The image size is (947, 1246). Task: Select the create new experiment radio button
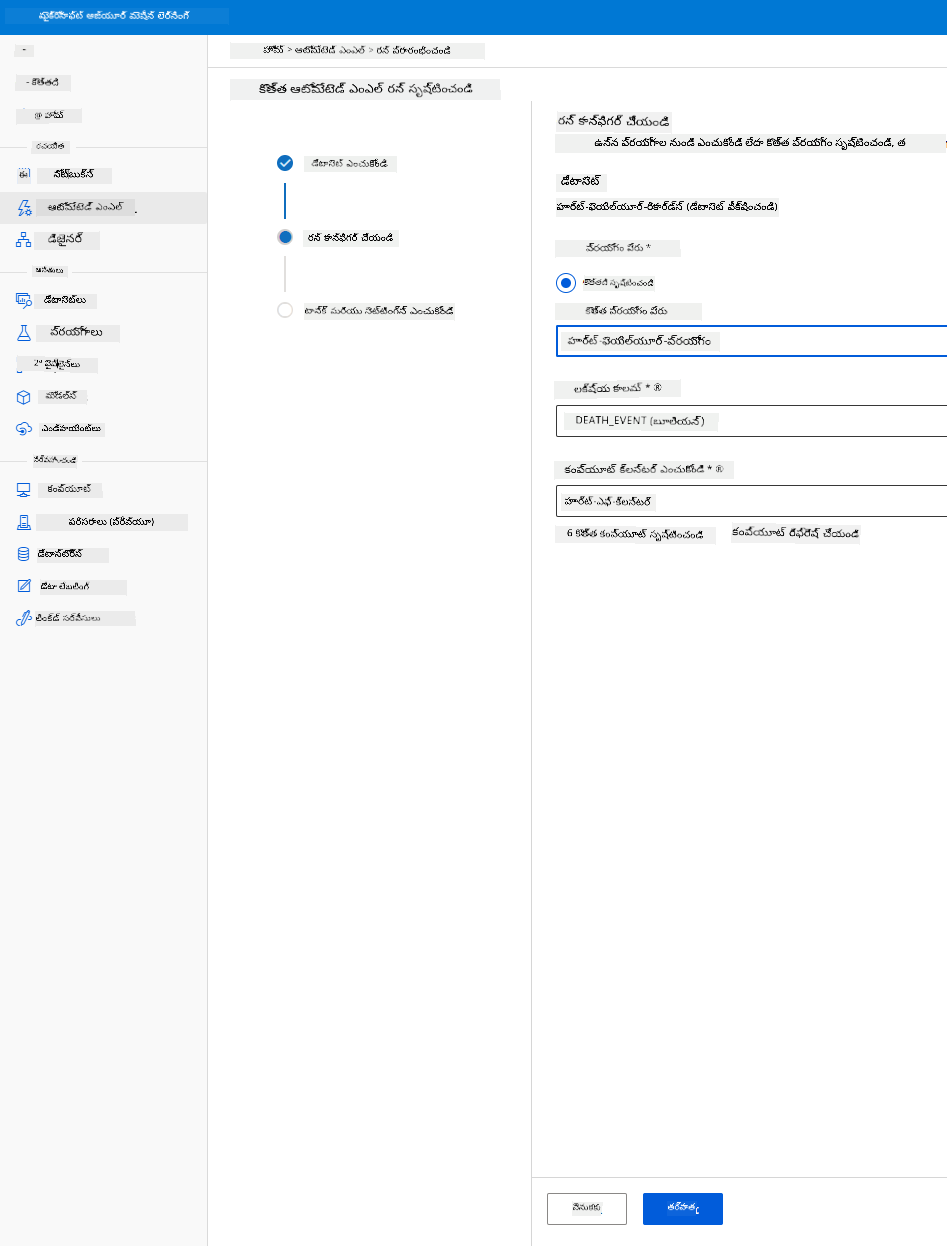point(566,283)
